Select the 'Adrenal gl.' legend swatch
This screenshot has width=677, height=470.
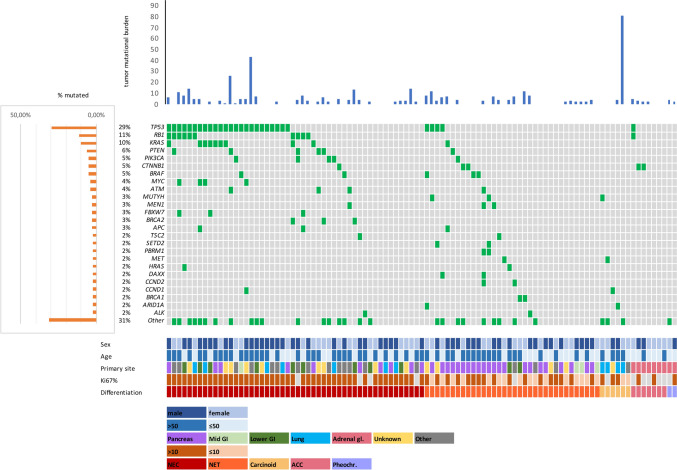351,438
